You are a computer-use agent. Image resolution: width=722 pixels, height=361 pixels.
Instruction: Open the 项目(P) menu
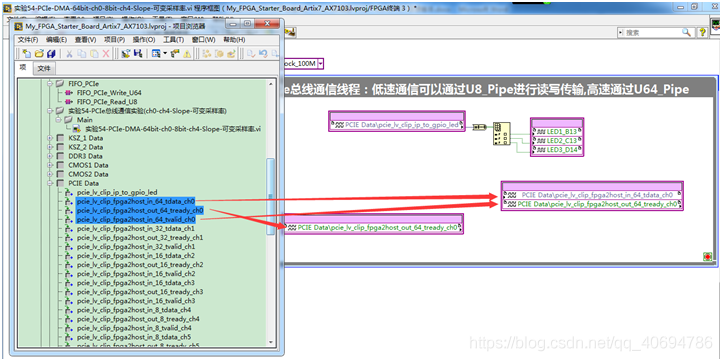pyautogui.click(x=114, y=40)
